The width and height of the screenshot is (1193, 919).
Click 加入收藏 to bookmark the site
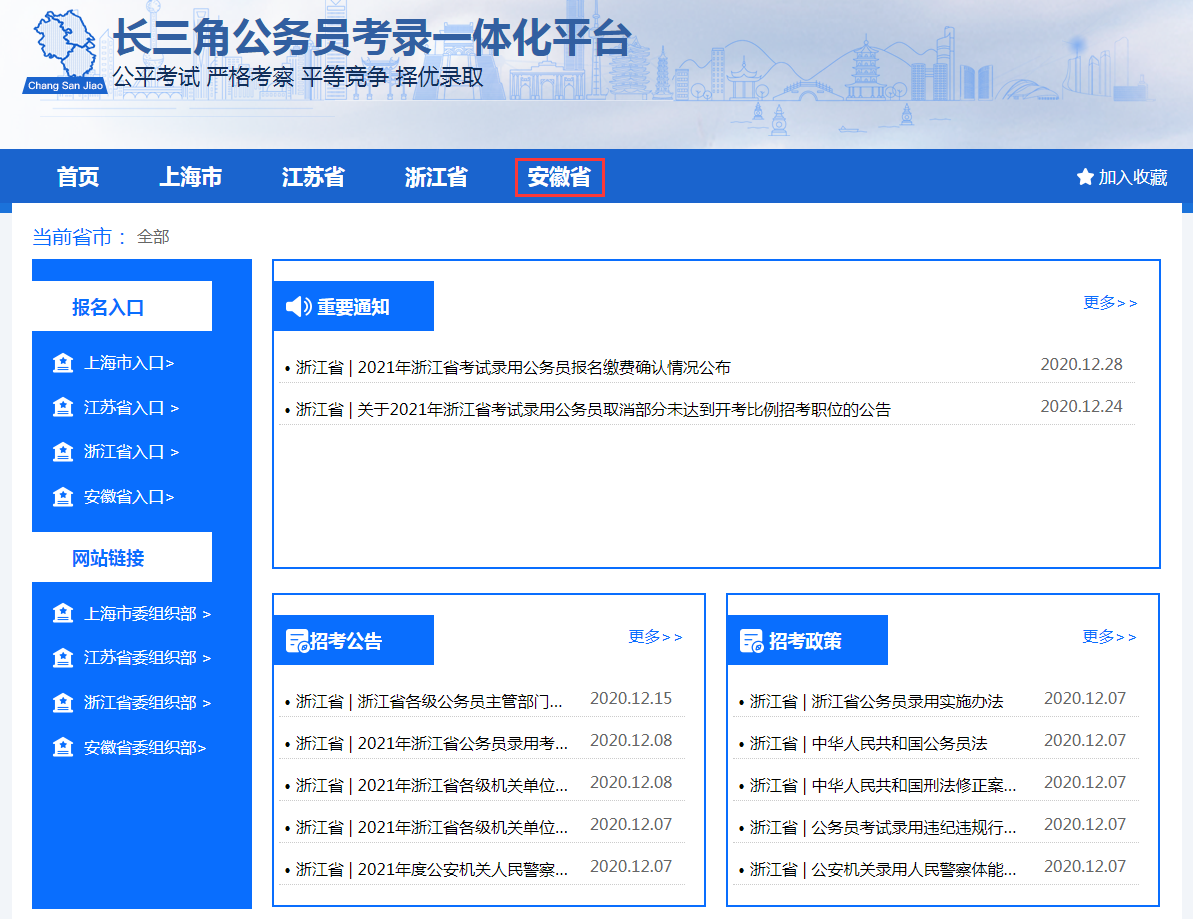coord(1133,177)
